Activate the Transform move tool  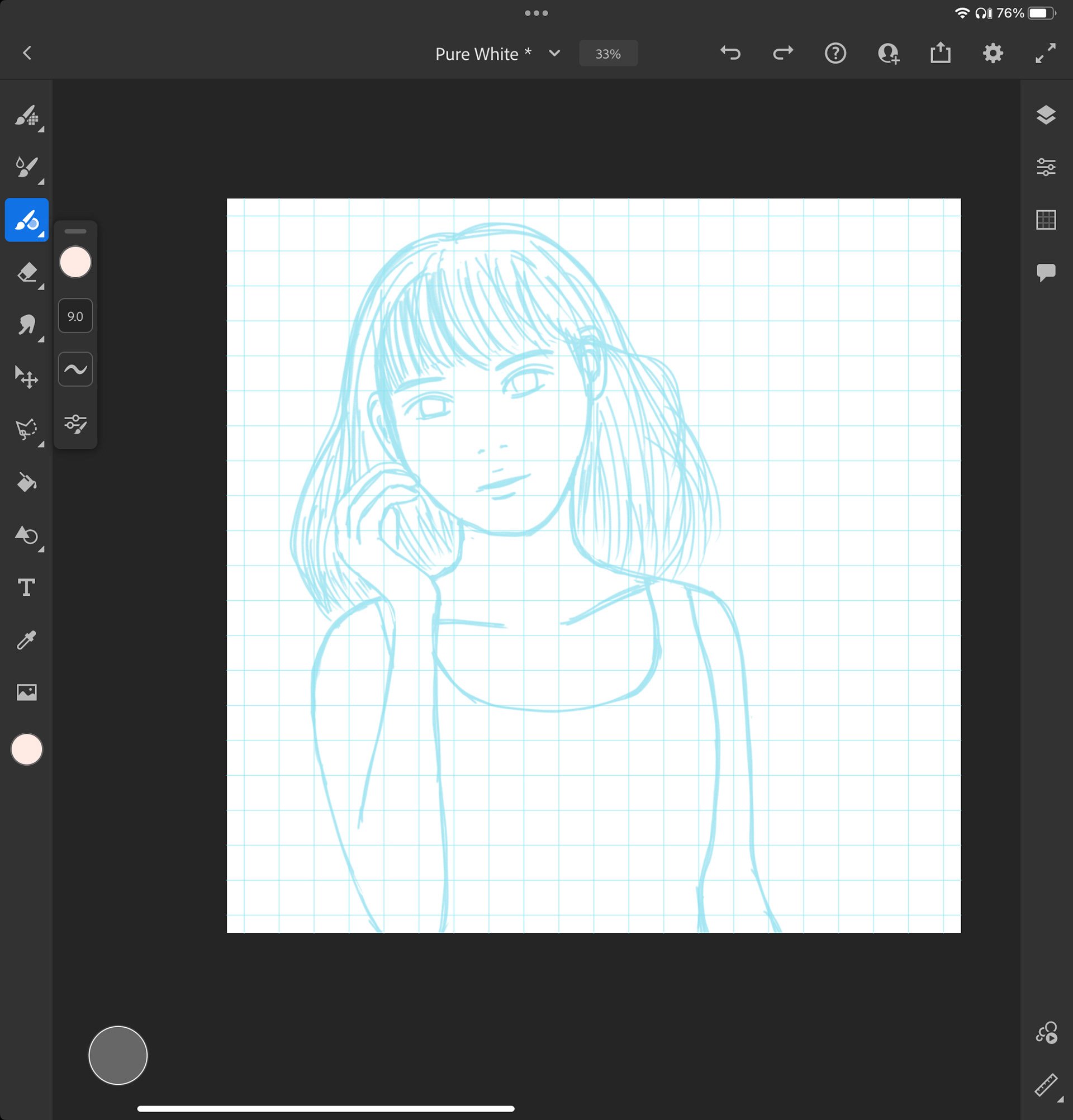[26, 377]
